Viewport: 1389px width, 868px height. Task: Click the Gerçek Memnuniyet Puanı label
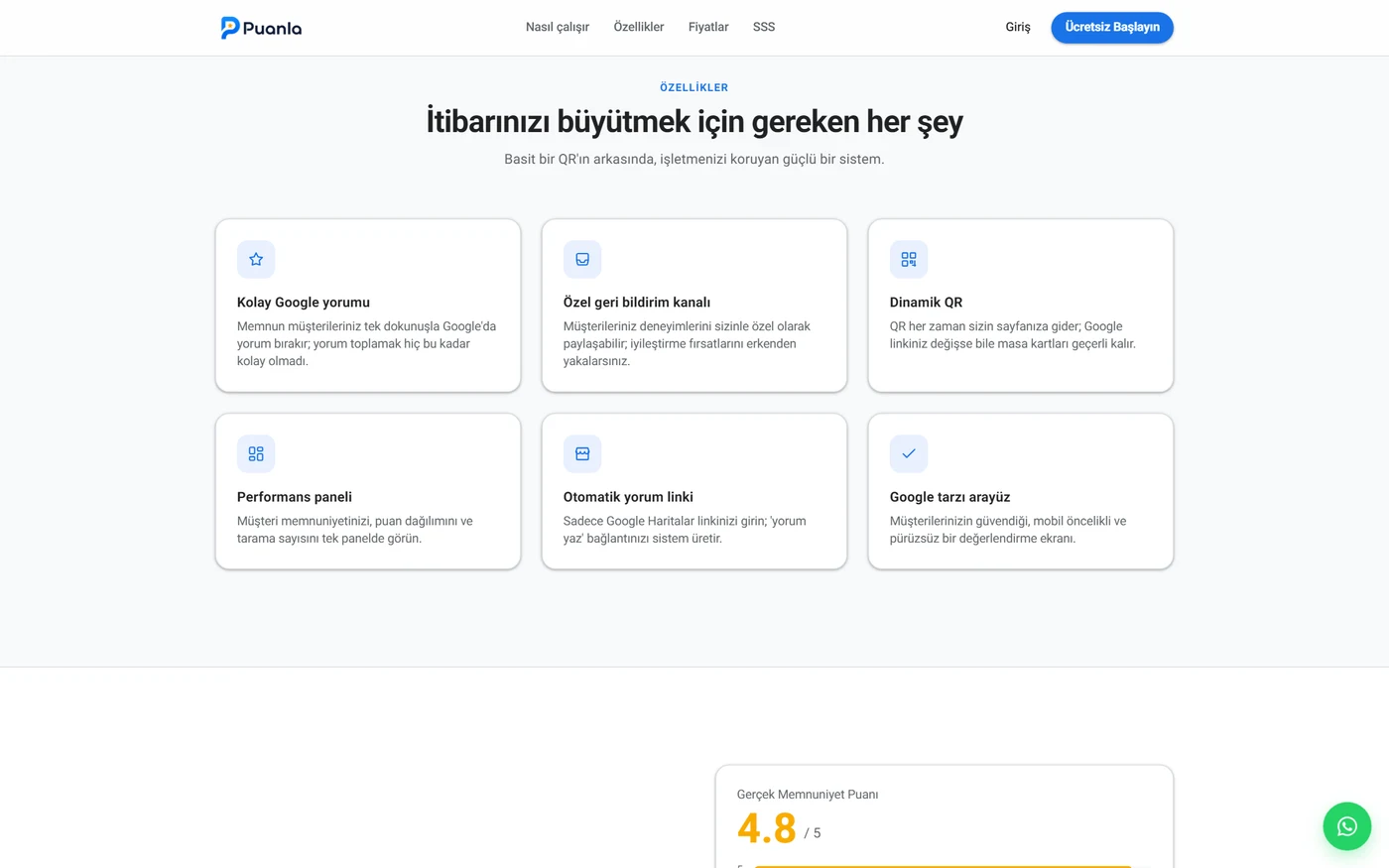click(808, 795)
